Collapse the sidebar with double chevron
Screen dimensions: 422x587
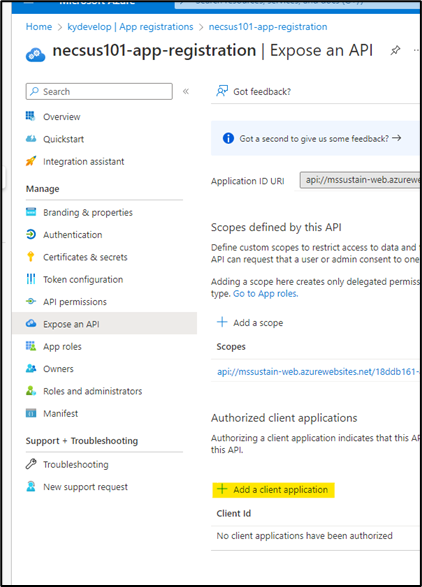click(x=186, y=91)
